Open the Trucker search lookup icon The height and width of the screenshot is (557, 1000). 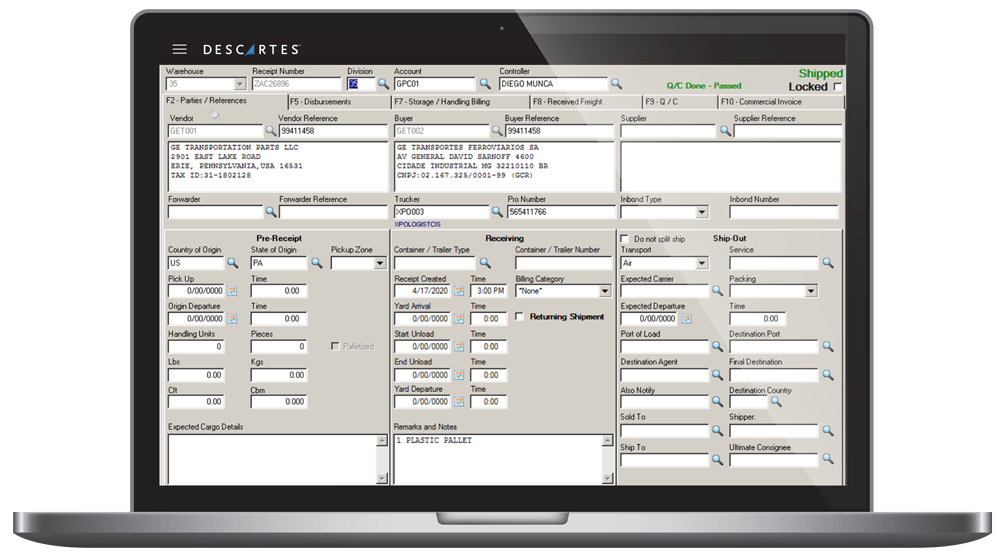click(498, 212)
